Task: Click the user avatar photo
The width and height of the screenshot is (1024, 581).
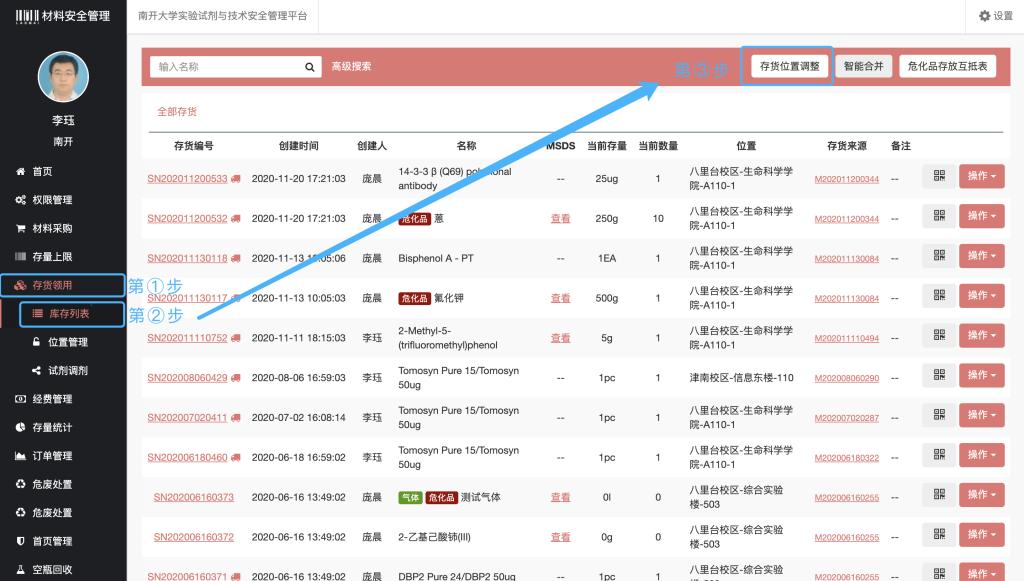Action: [63, 77]
